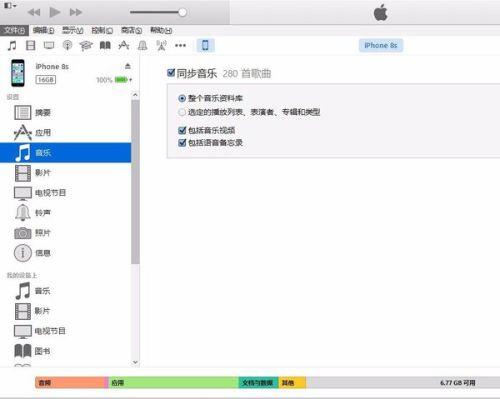Open the 文件 menu
Image resolution: width=500 pixels, height=399 pixels.
pyautogui.click(x=14, y=30)
